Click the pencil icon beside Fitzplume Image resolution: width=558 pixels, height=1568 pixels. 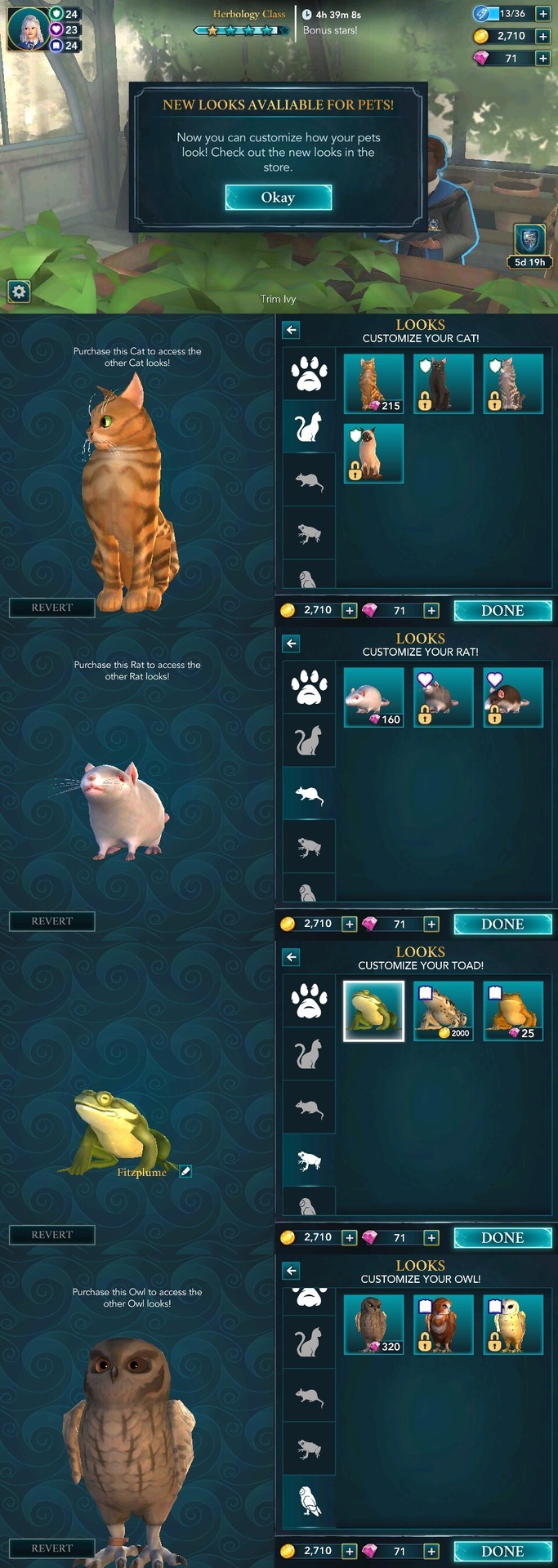pyautogui.click(x=185, y=1171)
